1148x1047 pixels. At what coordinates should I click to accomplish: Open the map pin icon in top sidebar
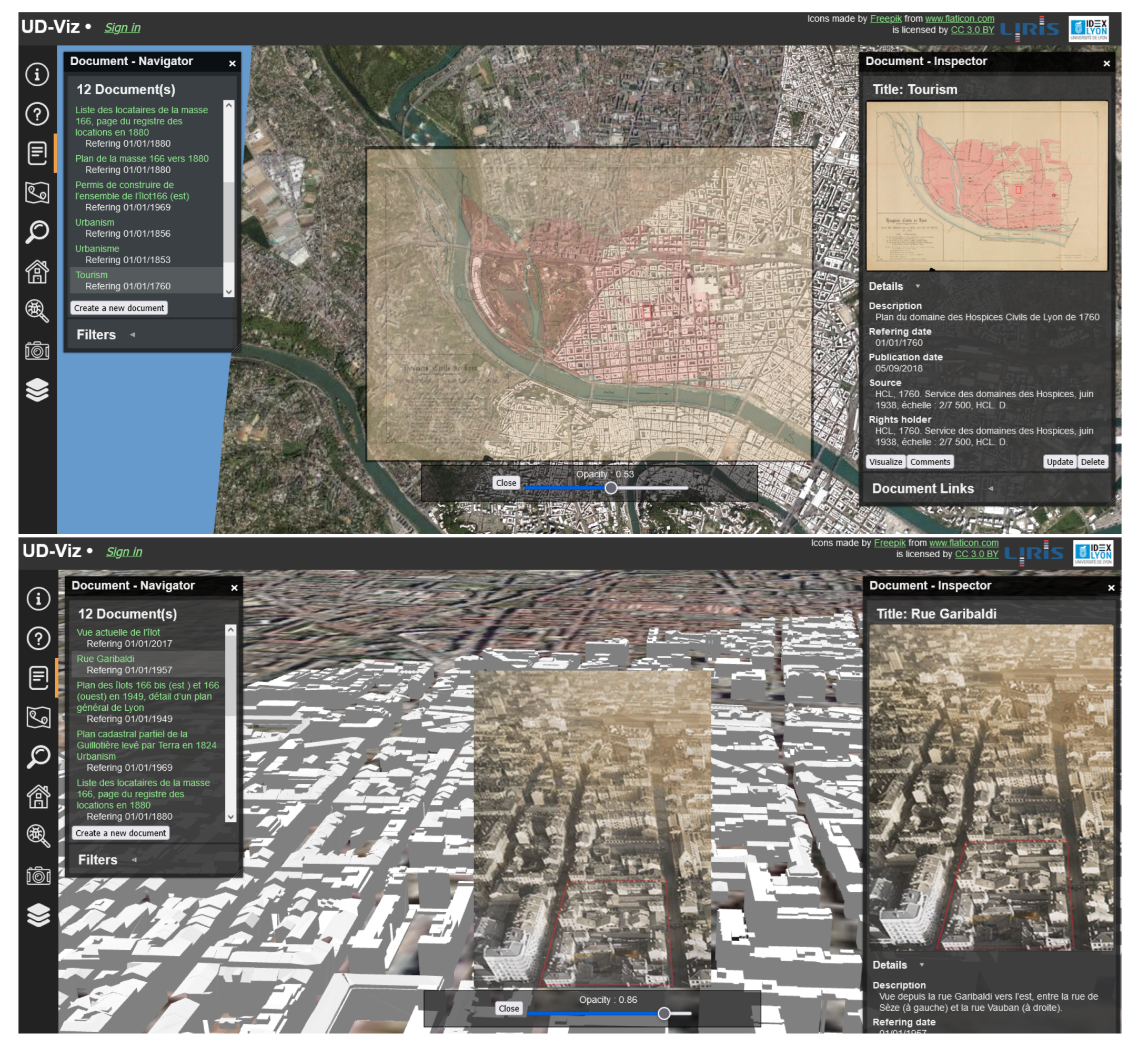[37, 194]
